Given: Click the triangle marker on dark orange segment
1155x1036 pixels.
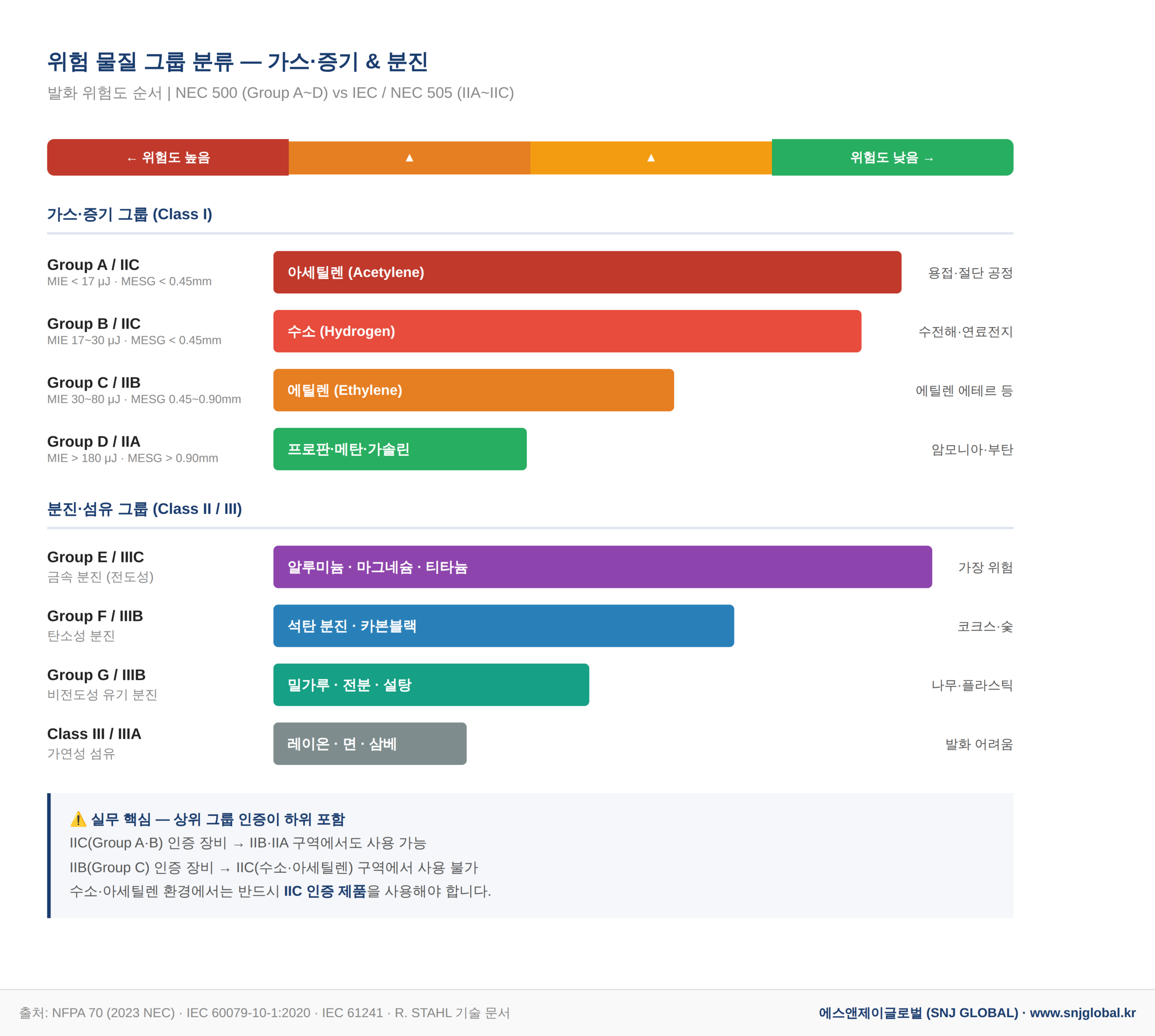Looking at the screenshot, I should (409, 157).
